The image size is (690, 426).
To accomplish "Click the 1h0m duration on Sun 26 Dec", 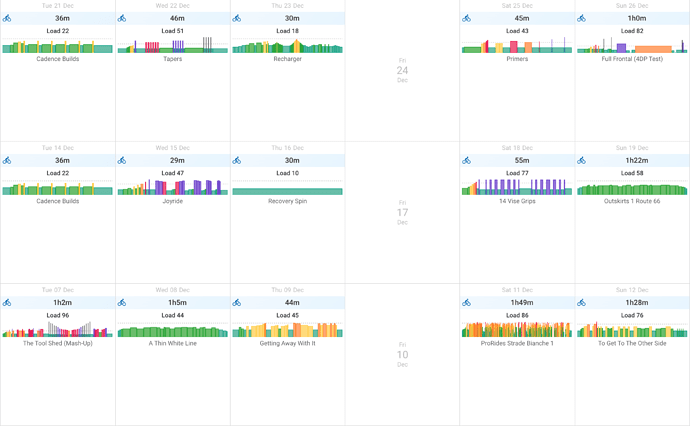I will [x=637, y=18].
